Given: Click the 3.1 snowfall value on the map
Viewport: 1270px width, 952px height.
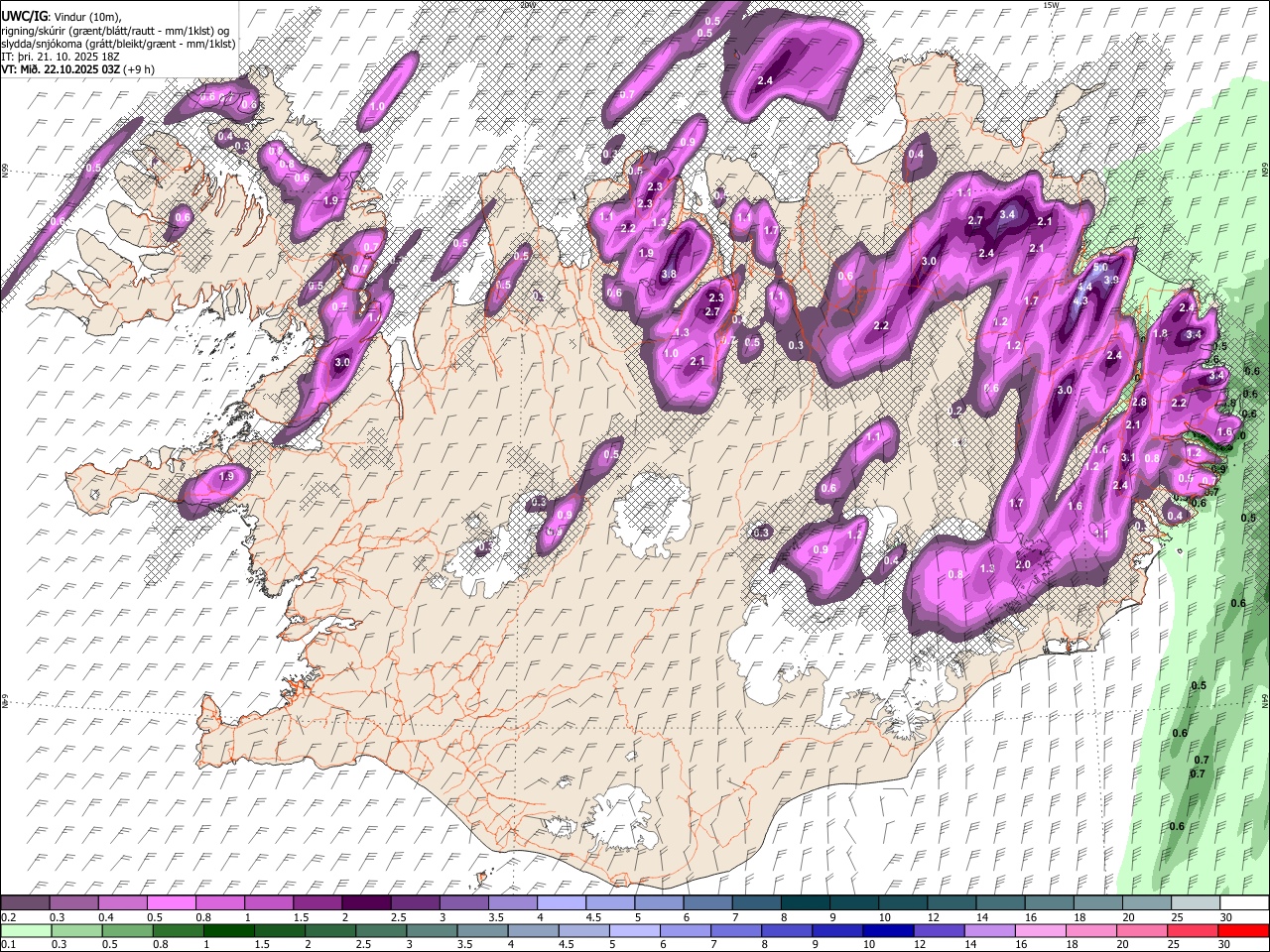Looking at the screenshot, I should click(x=1127, y=458).
